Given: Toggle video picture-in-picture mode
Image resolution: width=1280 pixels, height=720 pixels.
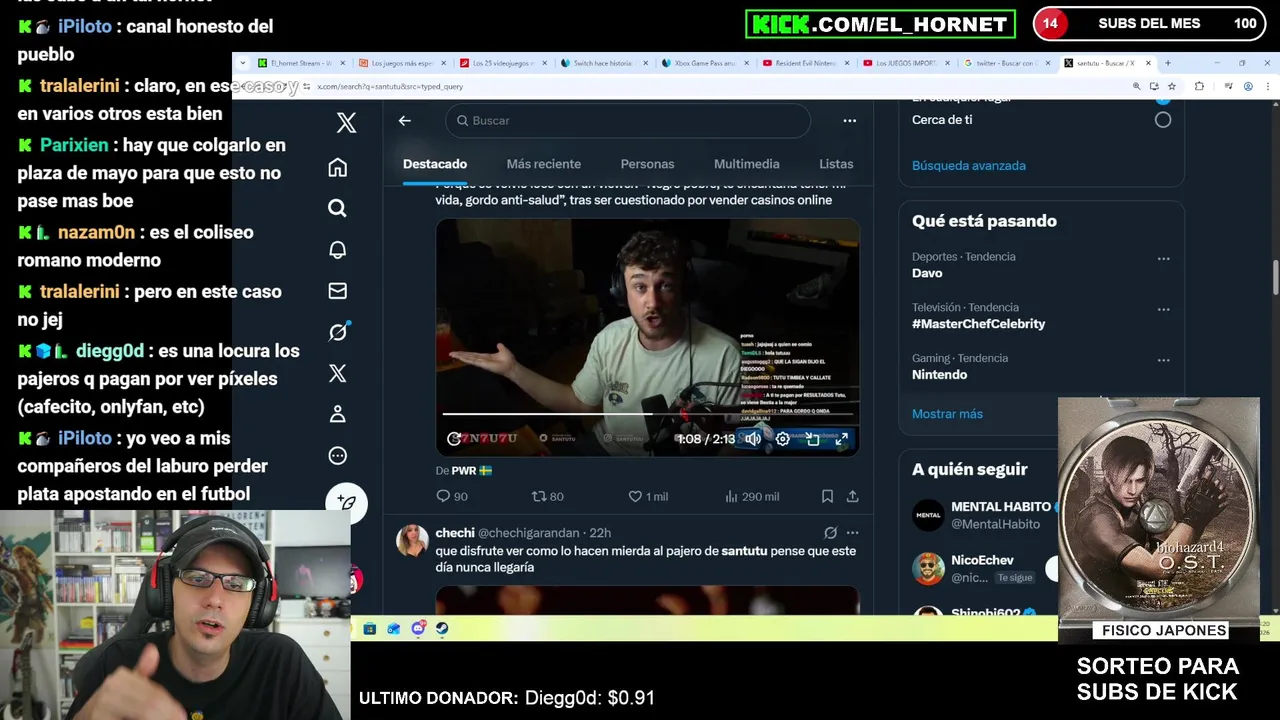Looking at the screenshot, I should click(813, 439).
